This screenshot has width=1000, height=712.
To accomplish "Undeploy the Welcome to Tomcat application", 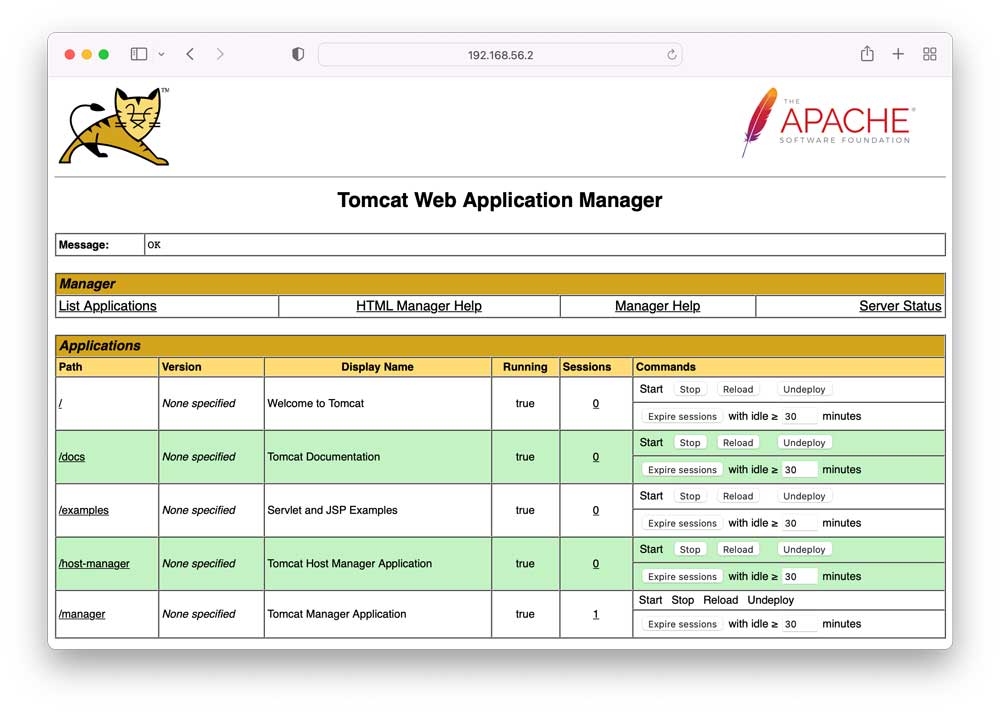I will click(804, 389).
